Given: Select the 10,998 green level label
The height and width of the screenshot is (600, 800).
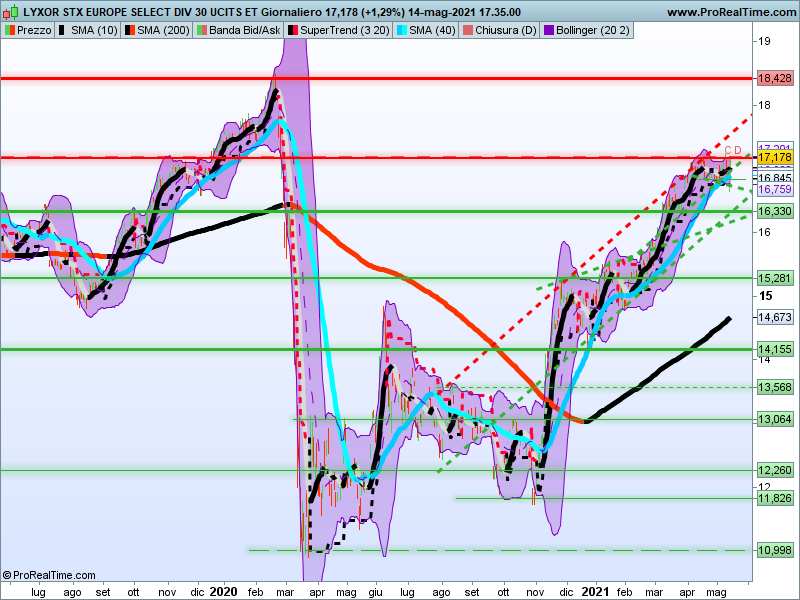Looking at the screenshot, I should pos(775,551).
